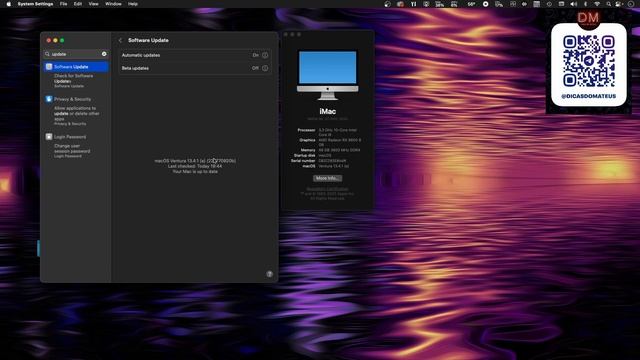Click the Memory value in About window
This screenshot has height=360, width=640.
339,150
